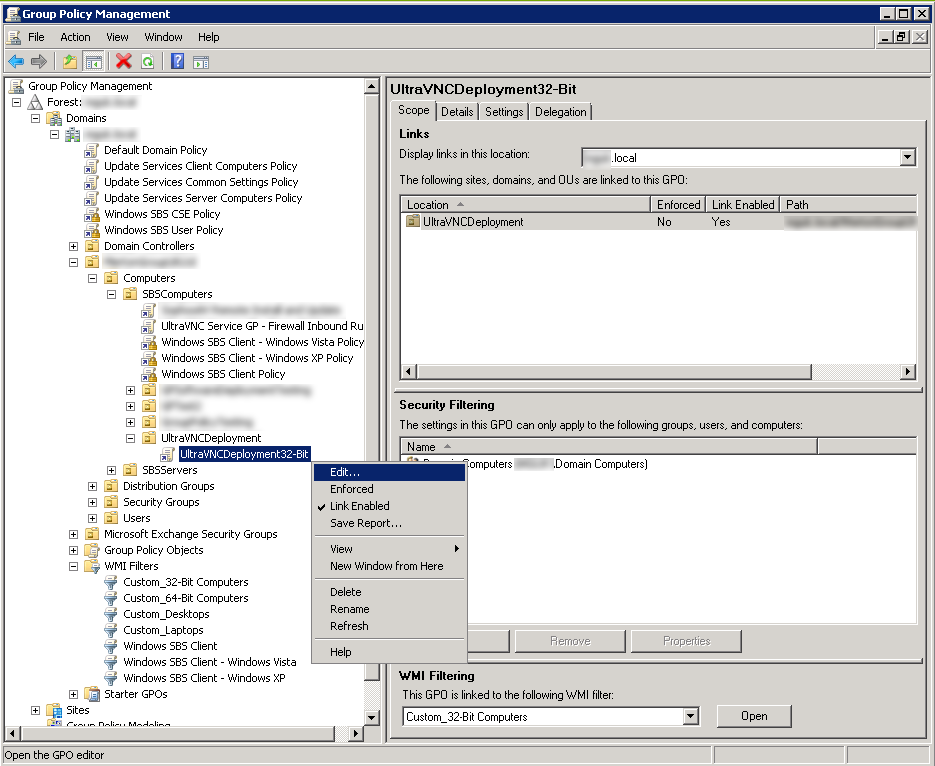935x766 pixels.
Task: Click the Default Domain Policy GPO icon
Action: pyautogui.click(x=91, y=150)
